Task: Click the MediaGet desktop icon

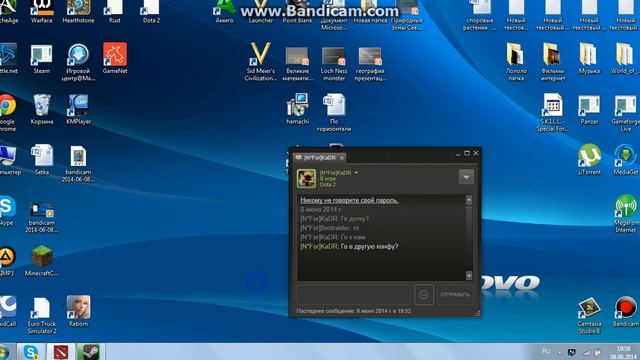Action: tap(626, 160)
